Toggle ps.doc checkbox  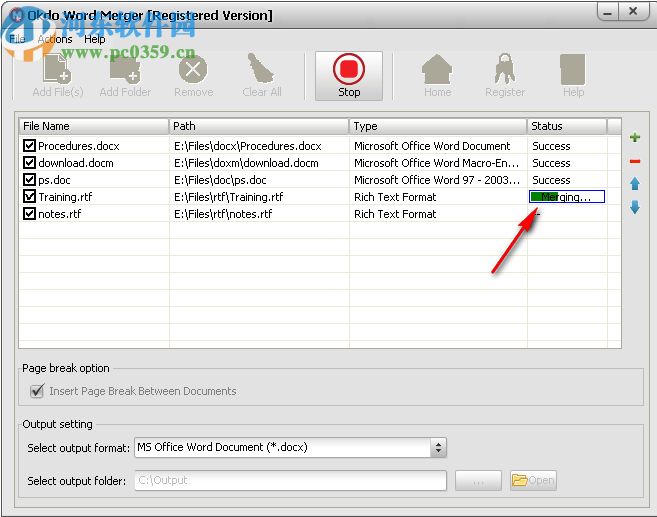pyautogui.click(x=29, y=180)
